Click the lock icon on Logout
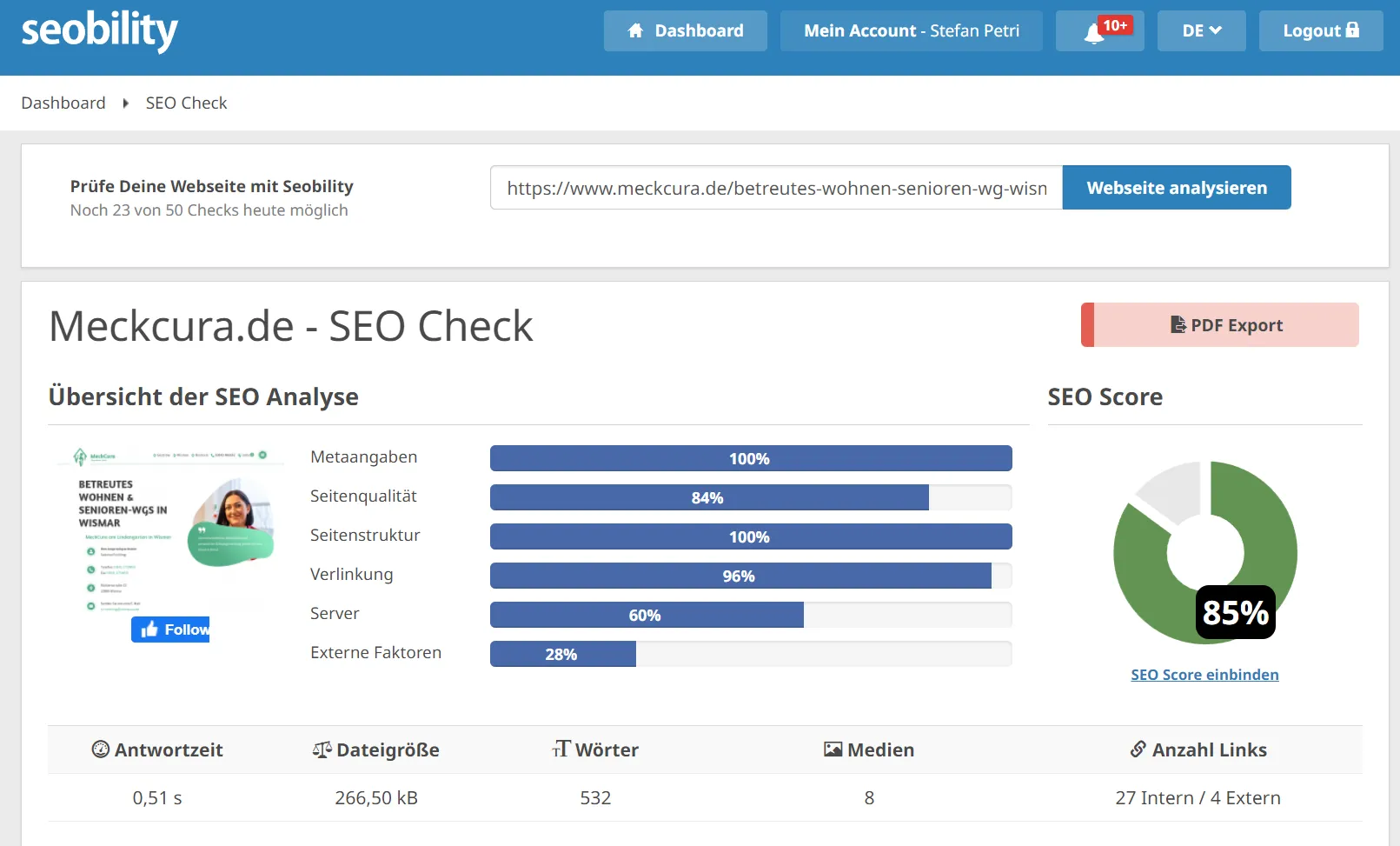 (x=1352, y=30)
